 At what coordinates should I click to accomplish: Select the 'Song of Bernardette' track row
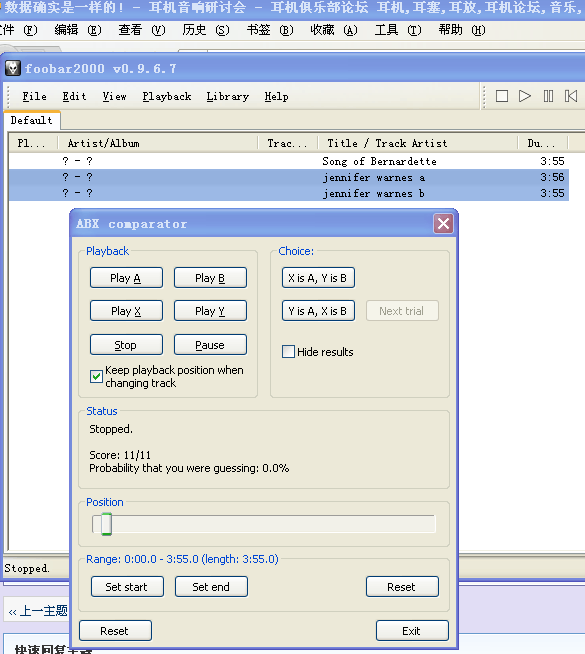pyautogui.click(x=289, y=161)
